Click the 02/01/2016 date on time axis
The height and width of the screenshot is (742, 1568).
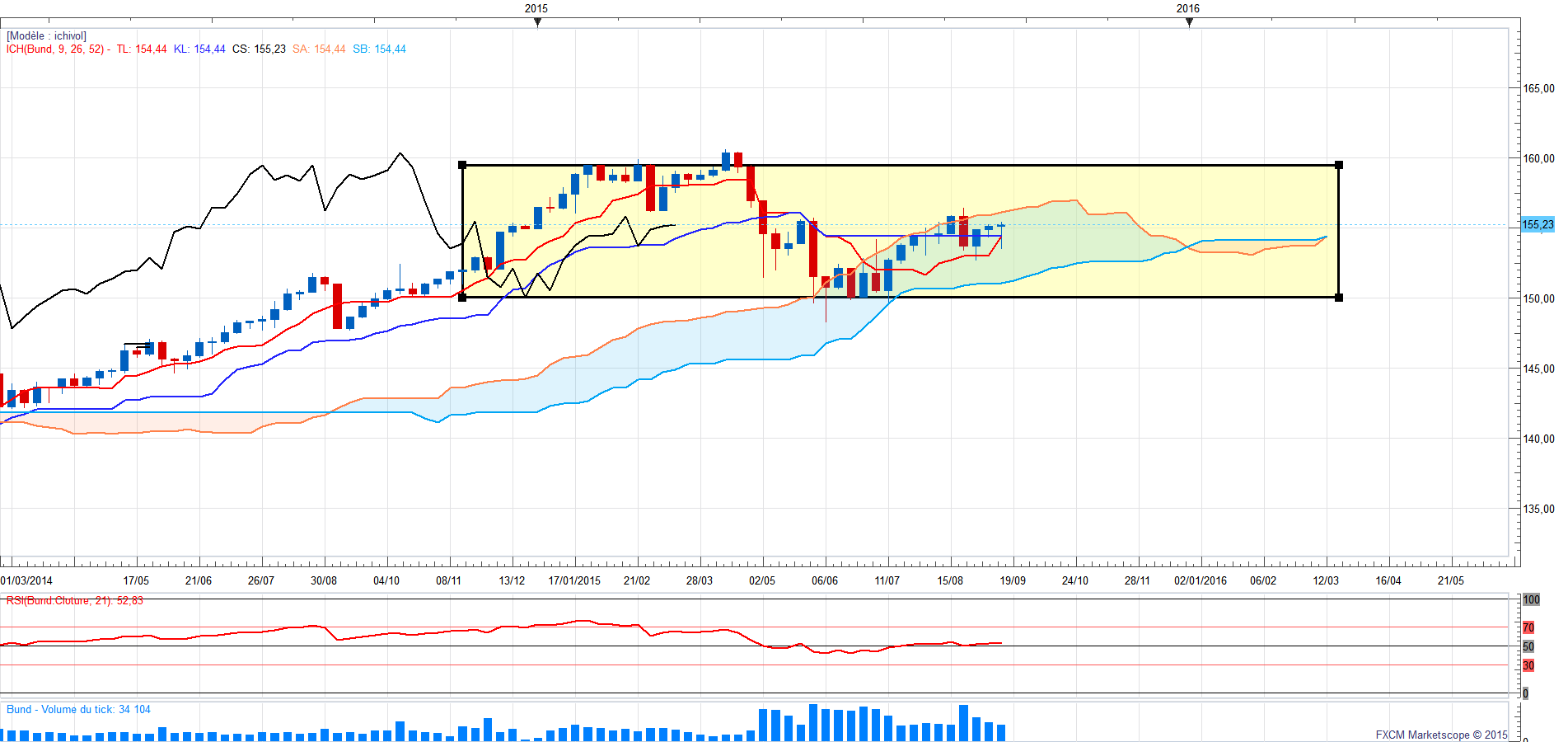pyautogui.click(x=1201, y=580)
